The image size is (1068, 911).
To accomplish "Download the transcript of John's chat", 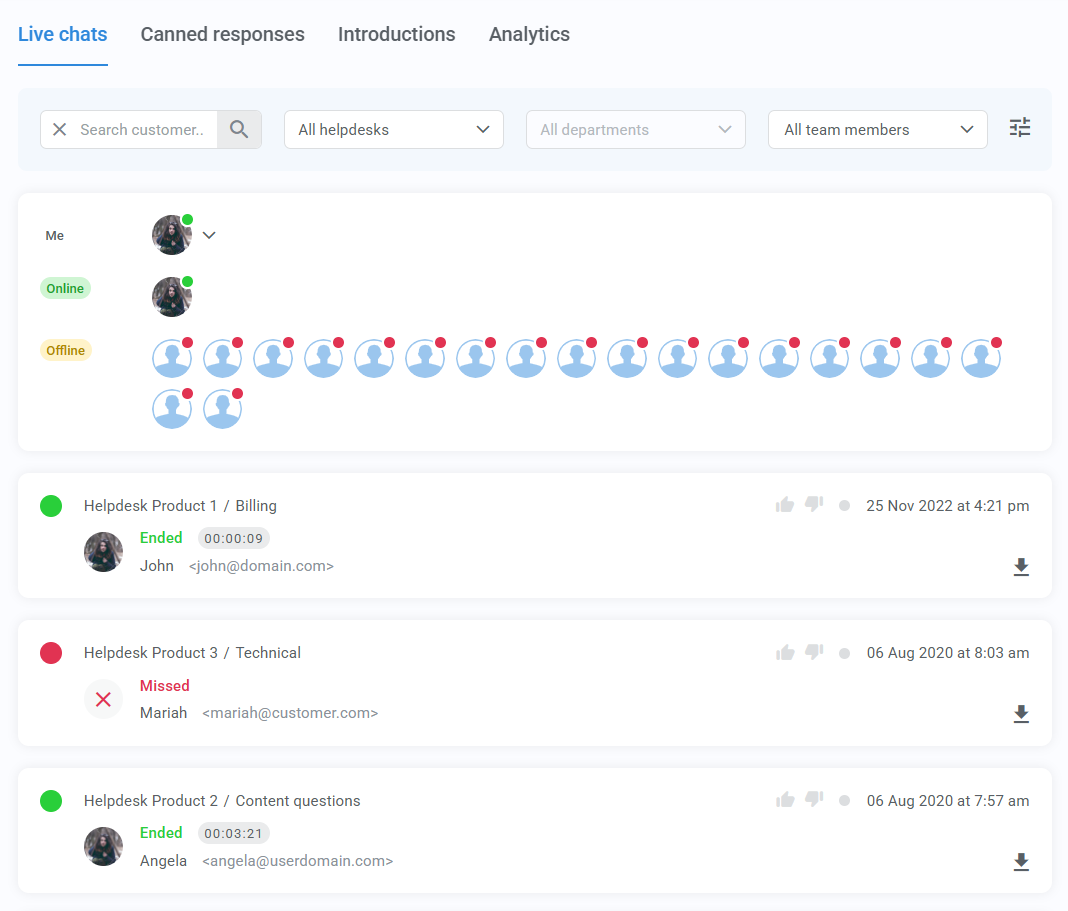I will click(1021, 567).
